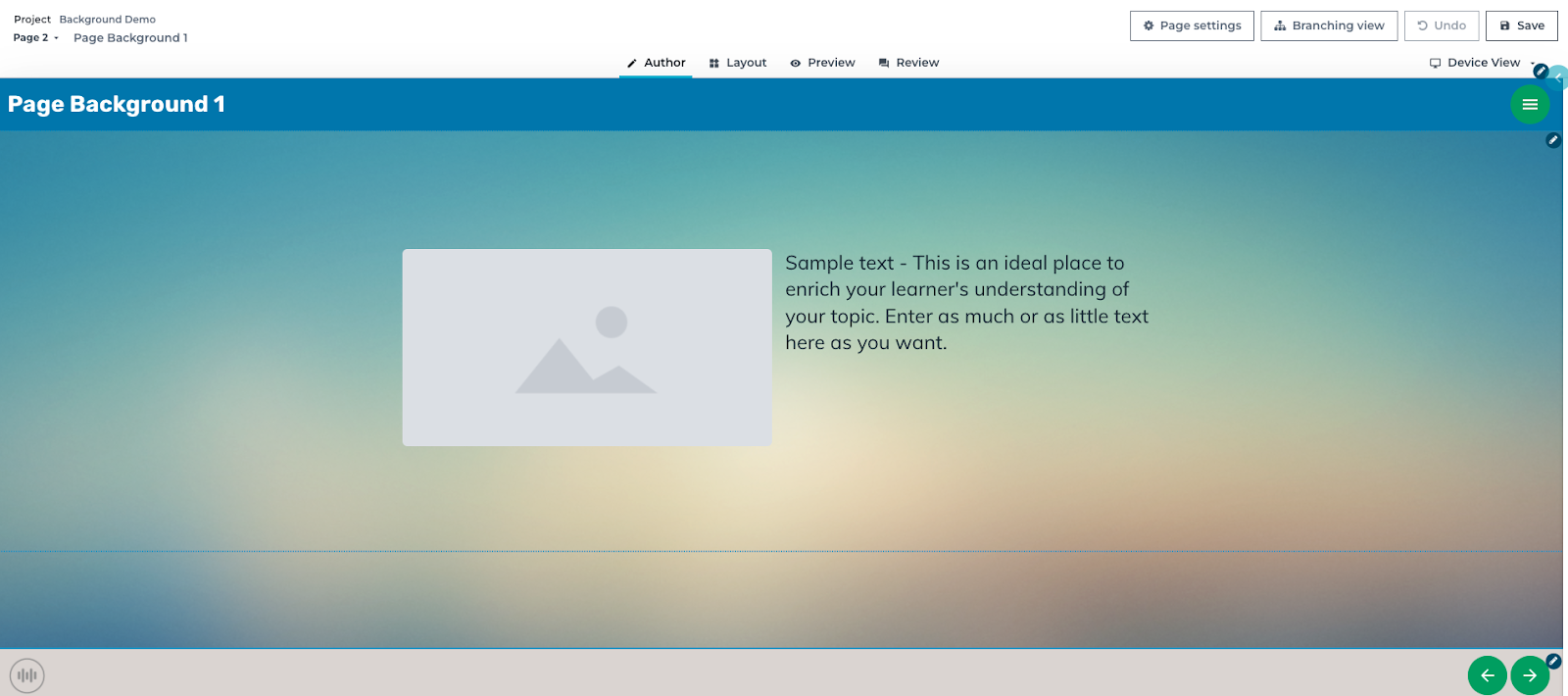
Task: Select the Author tab
Action: 656,63
